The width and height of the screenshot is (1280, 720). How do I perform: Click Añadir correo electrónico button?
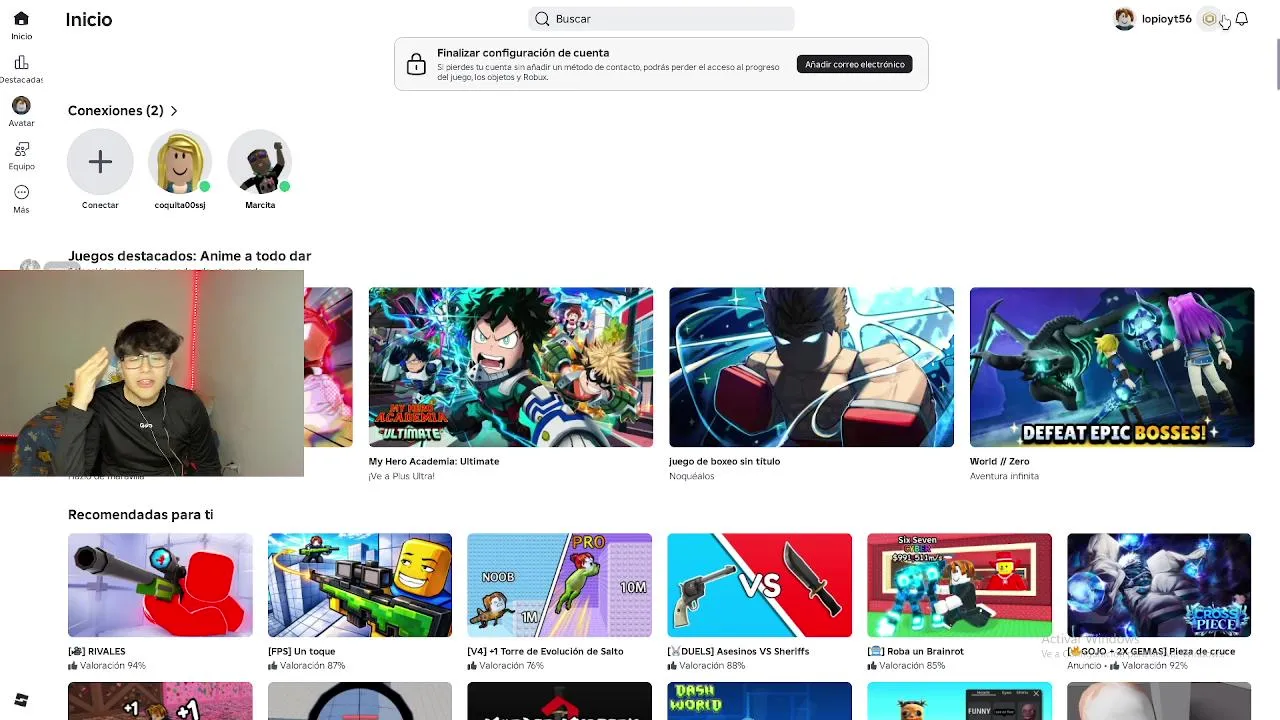coord(854,64)
